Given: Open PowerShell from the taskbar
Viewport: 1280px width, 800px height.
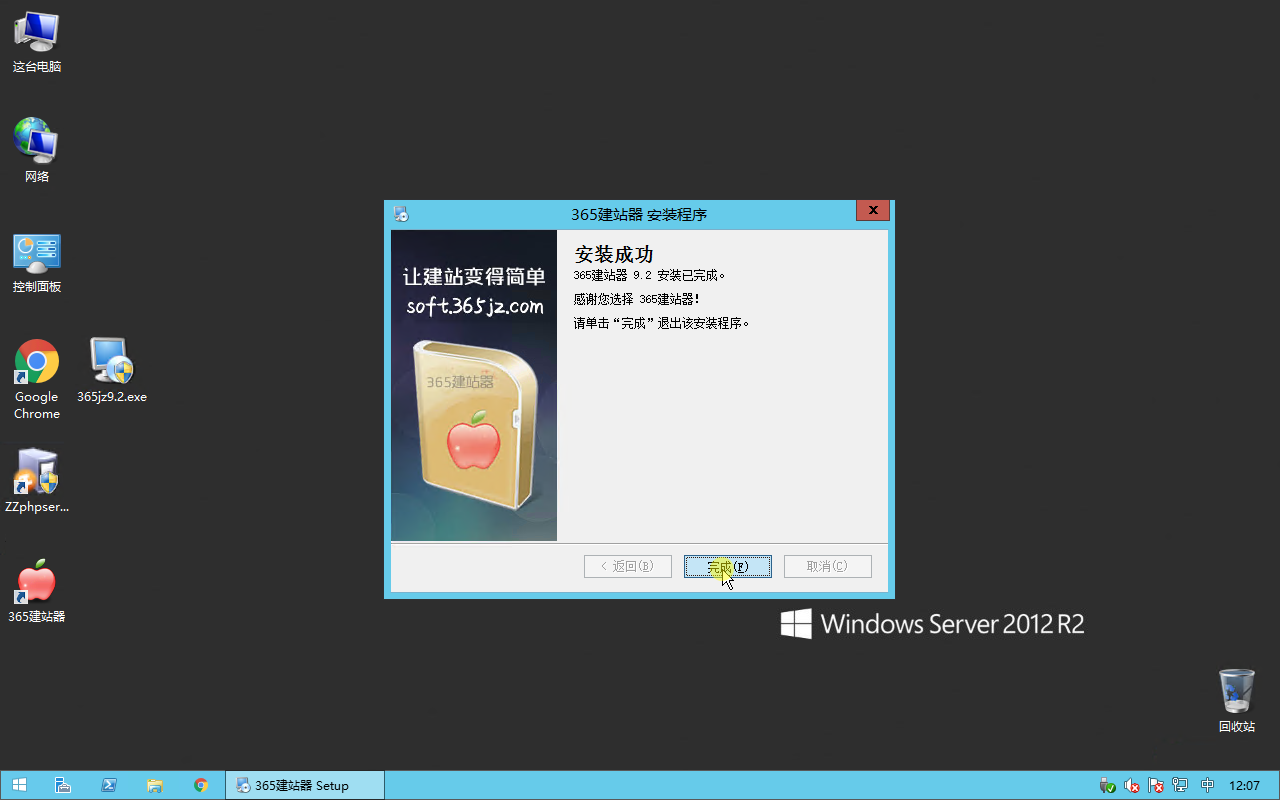Looking at the screenshot, I should [109, 785].
